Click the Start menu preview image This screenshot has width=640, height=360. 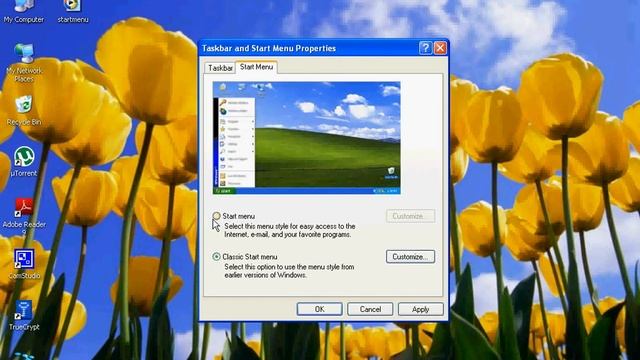[x=307, y=138]
